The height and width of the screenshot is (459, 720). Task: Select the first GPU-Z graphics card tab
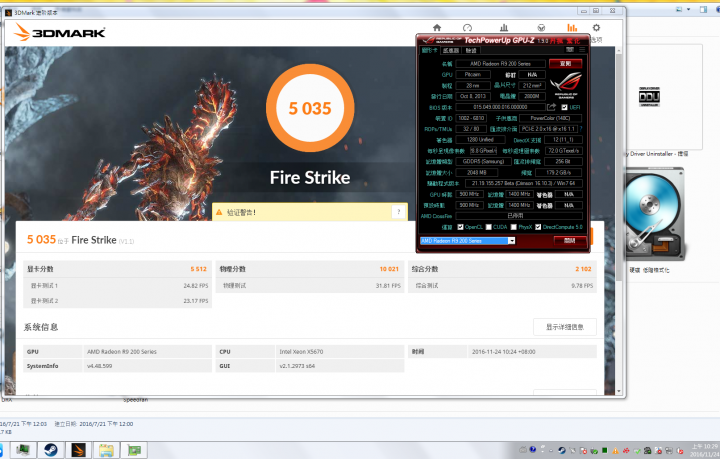pyautogui.click(x=430, y=50)
